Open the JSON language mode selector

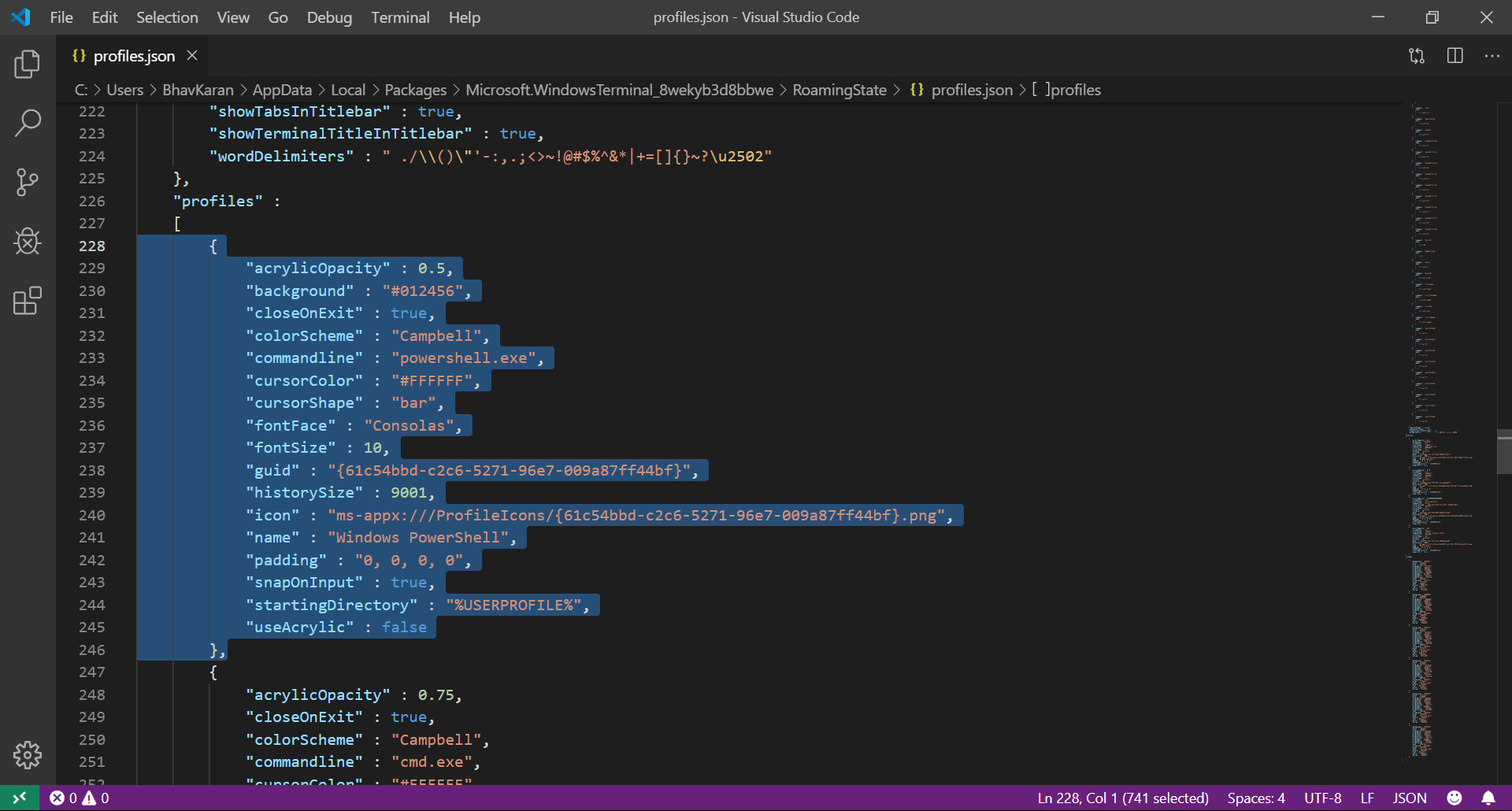coord(1409,798)
